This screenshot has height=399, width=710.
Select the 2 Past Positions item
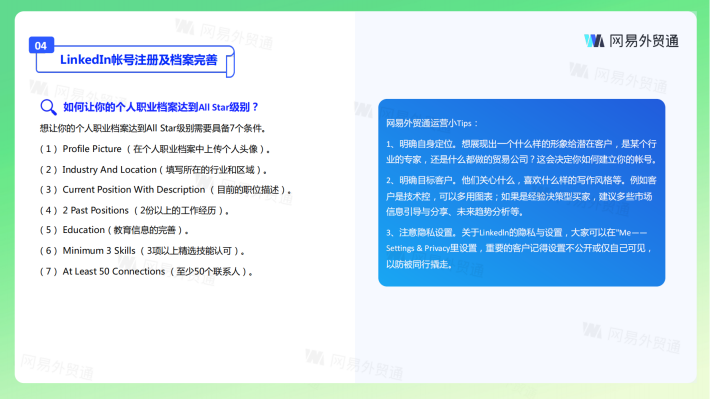[x=134, y=211]
